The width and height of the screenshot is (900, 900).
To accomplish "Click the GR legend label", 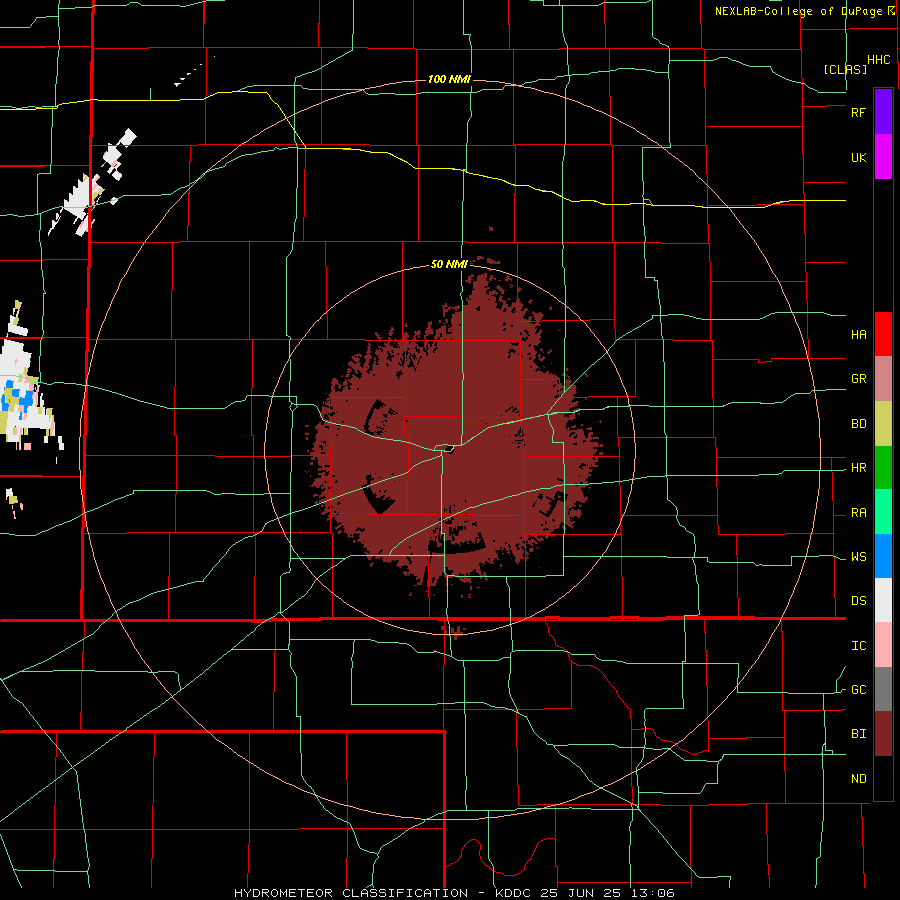I will click(x=858, y=378).
